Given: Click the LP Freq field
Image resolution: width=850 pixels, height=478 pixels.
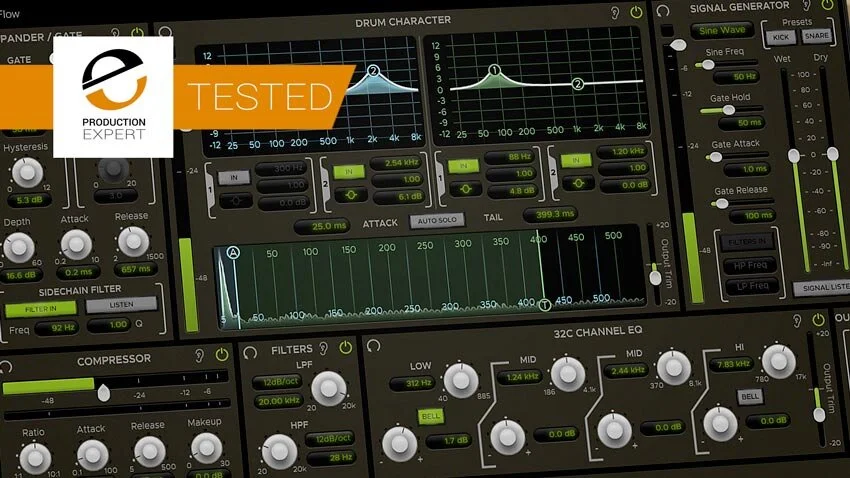Looking at the screenshot, I should pos(751,286).
